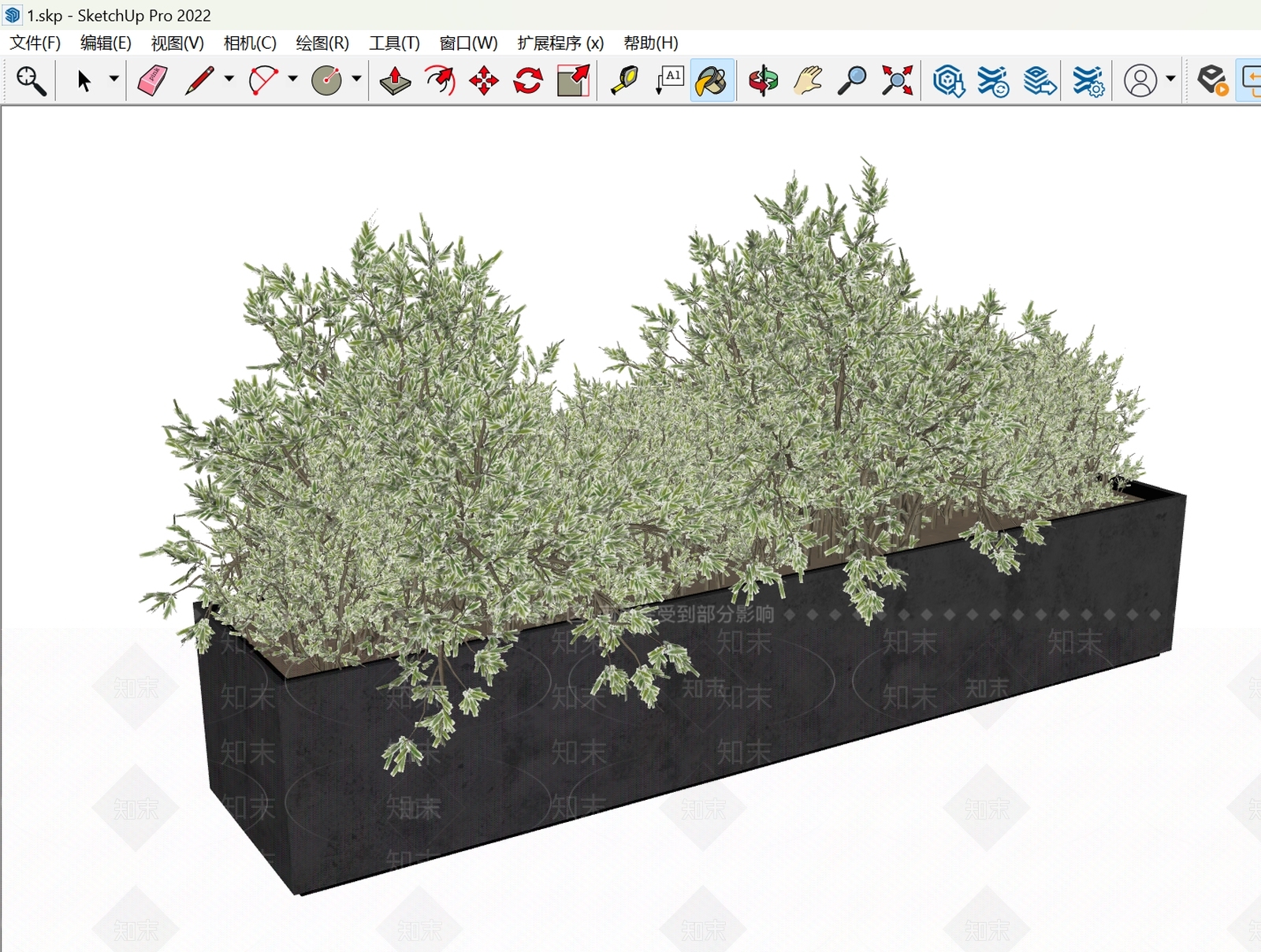Expand the Arc tool dropdown arrow
1261x952 pixels.
(x=292, y=79)
